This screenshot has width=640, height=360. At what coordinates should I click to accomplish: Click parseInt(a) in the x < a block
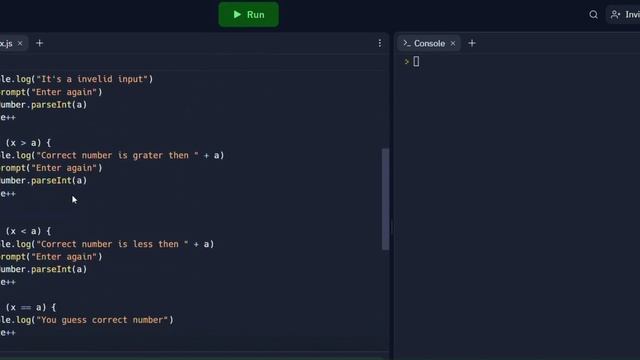point(59,269)
